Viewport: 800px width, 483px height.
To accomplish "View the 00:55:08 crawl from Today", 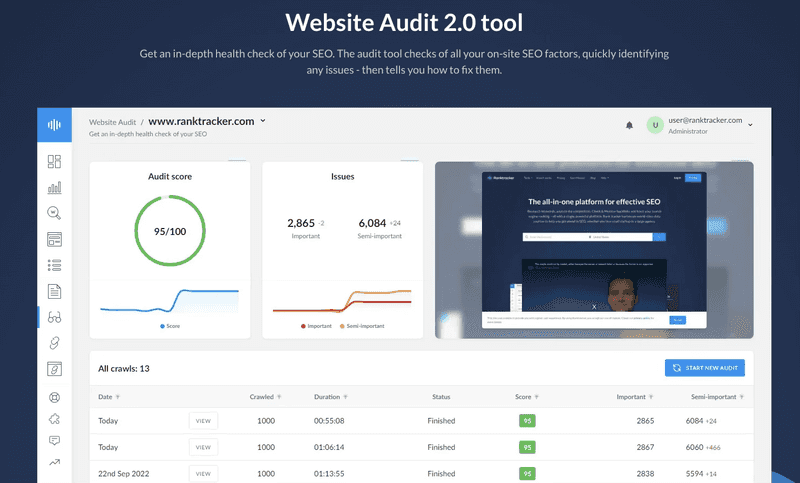I will pos(203,421).
